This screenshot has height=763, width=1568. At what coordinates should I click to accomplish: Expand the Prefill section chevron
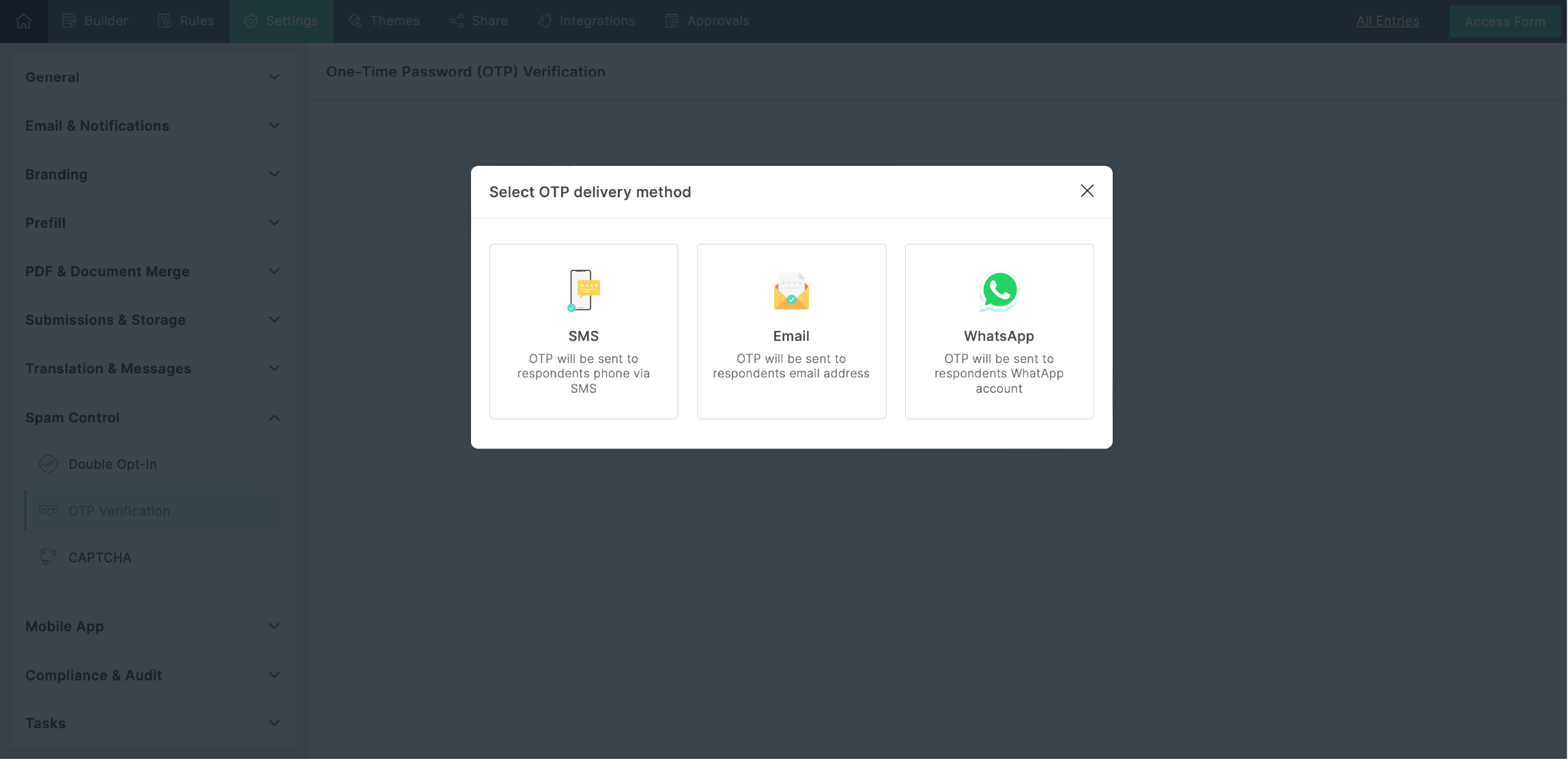pyautogui.click(x=274, y=222)
